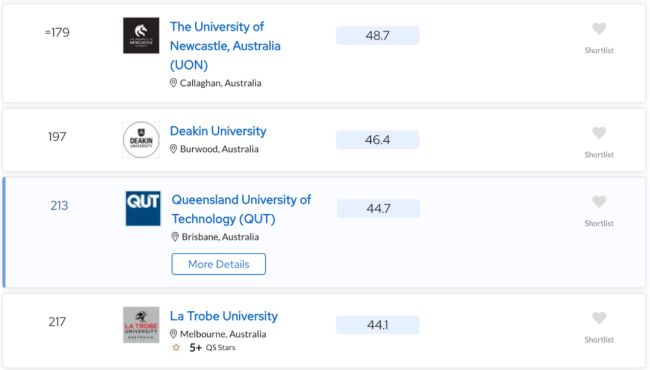Click the QS Stars star icon

(176, 347)
